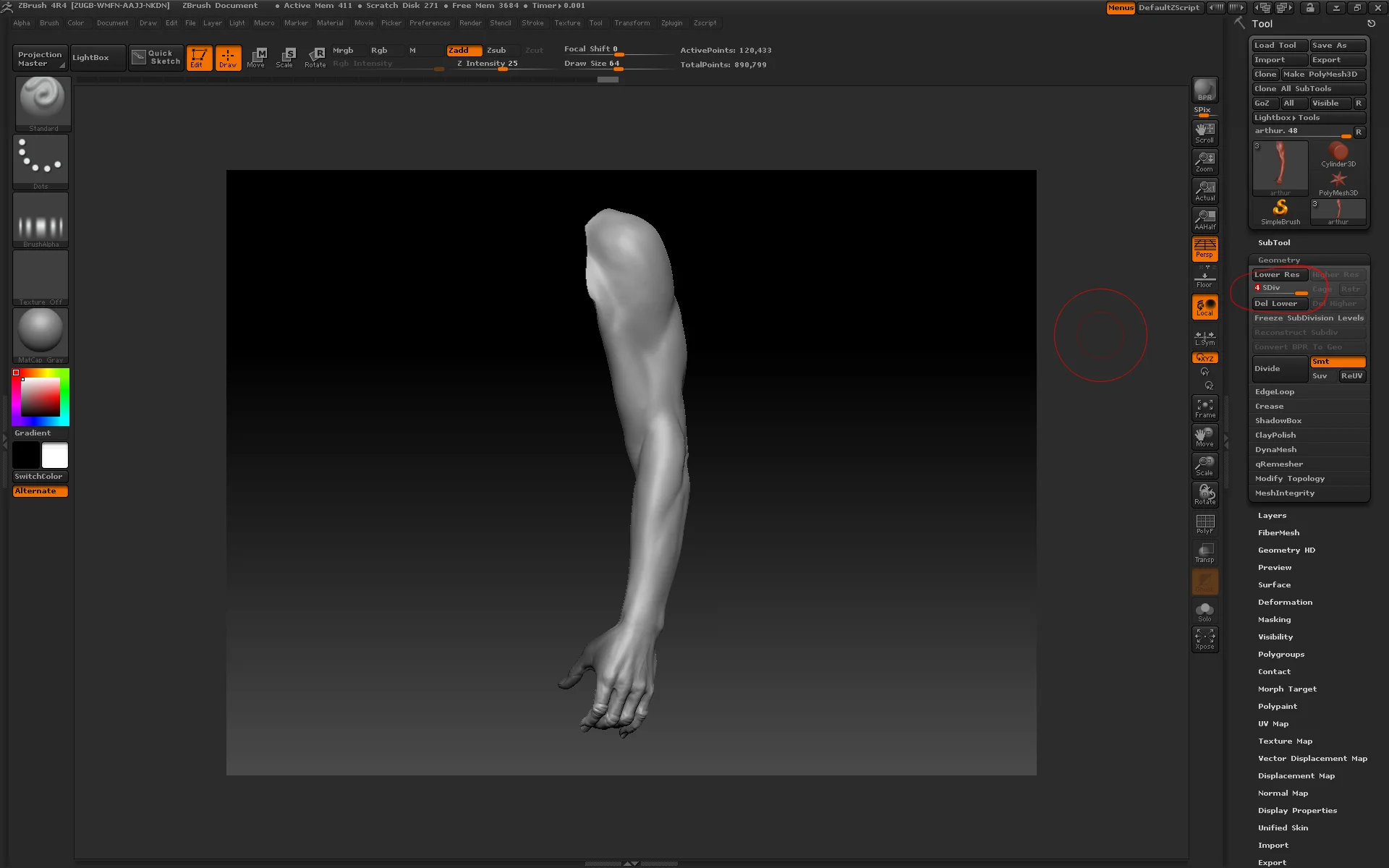Open the Zplugin menu
1389x868 pixels.
click(x=671, y=23)
